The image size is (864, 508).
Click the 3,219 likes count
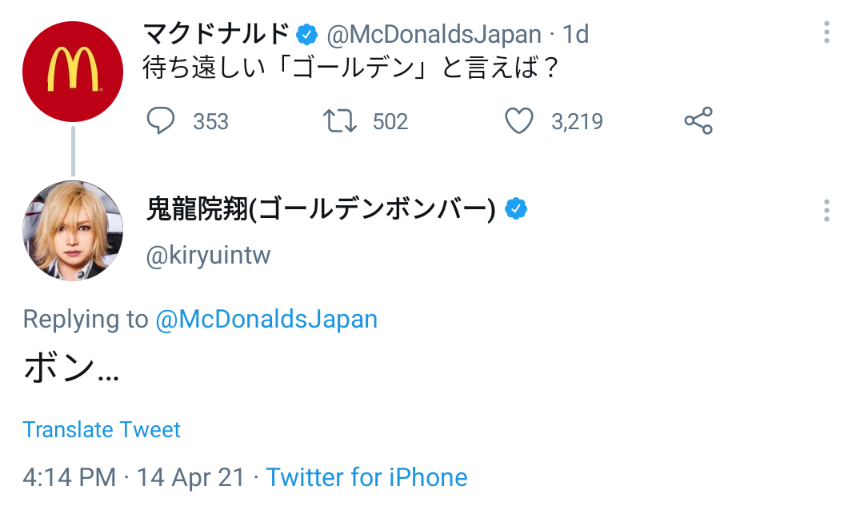point(577,121)
